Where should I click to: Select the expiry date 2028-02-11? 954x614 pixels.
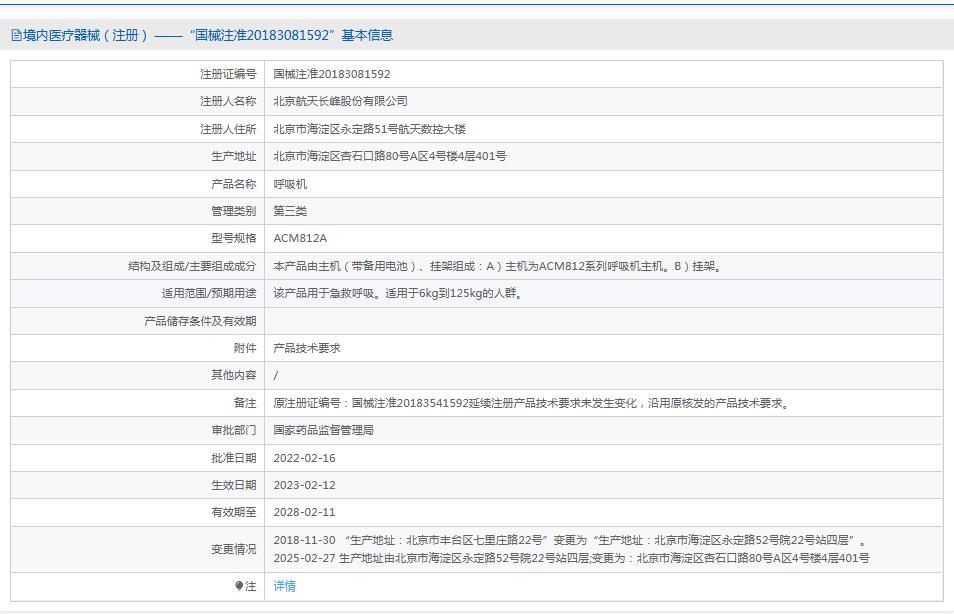[x=306, y=512]
